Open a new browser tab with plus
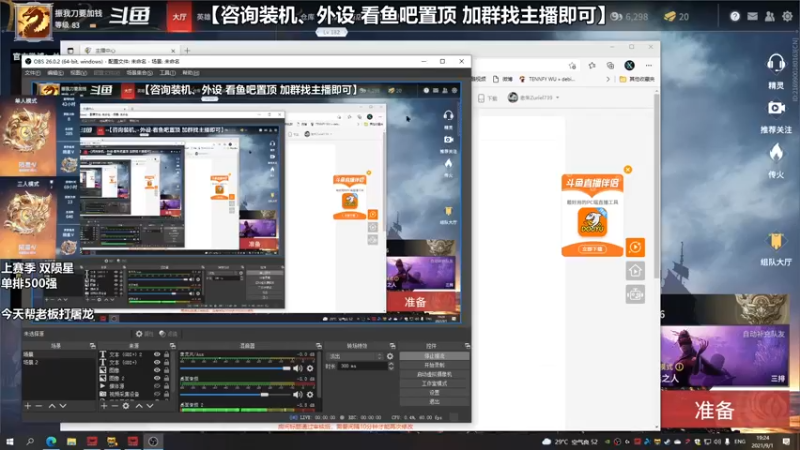This screenshot has width=800, height=450. [187, 51]
